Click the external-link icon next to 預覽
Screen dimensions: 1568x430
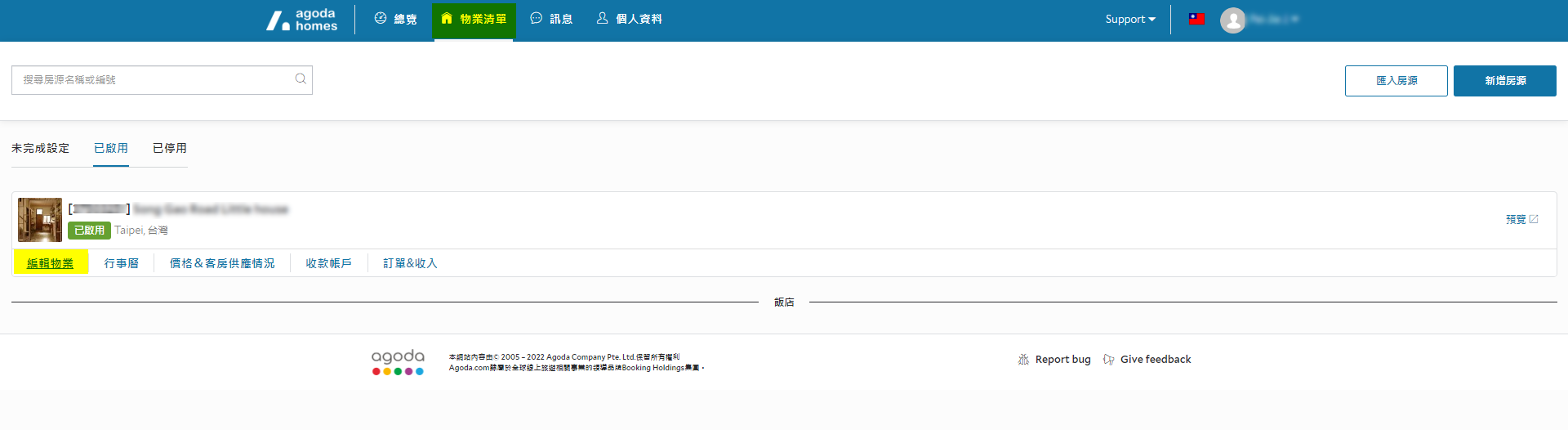(1534, 219)
